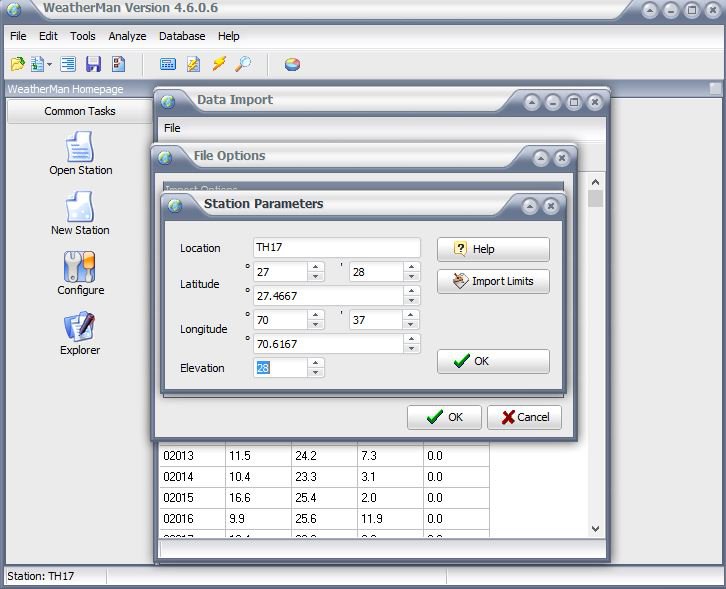726x589 pixels.
Task: Open the Configure tools icon
Action: 80,273
